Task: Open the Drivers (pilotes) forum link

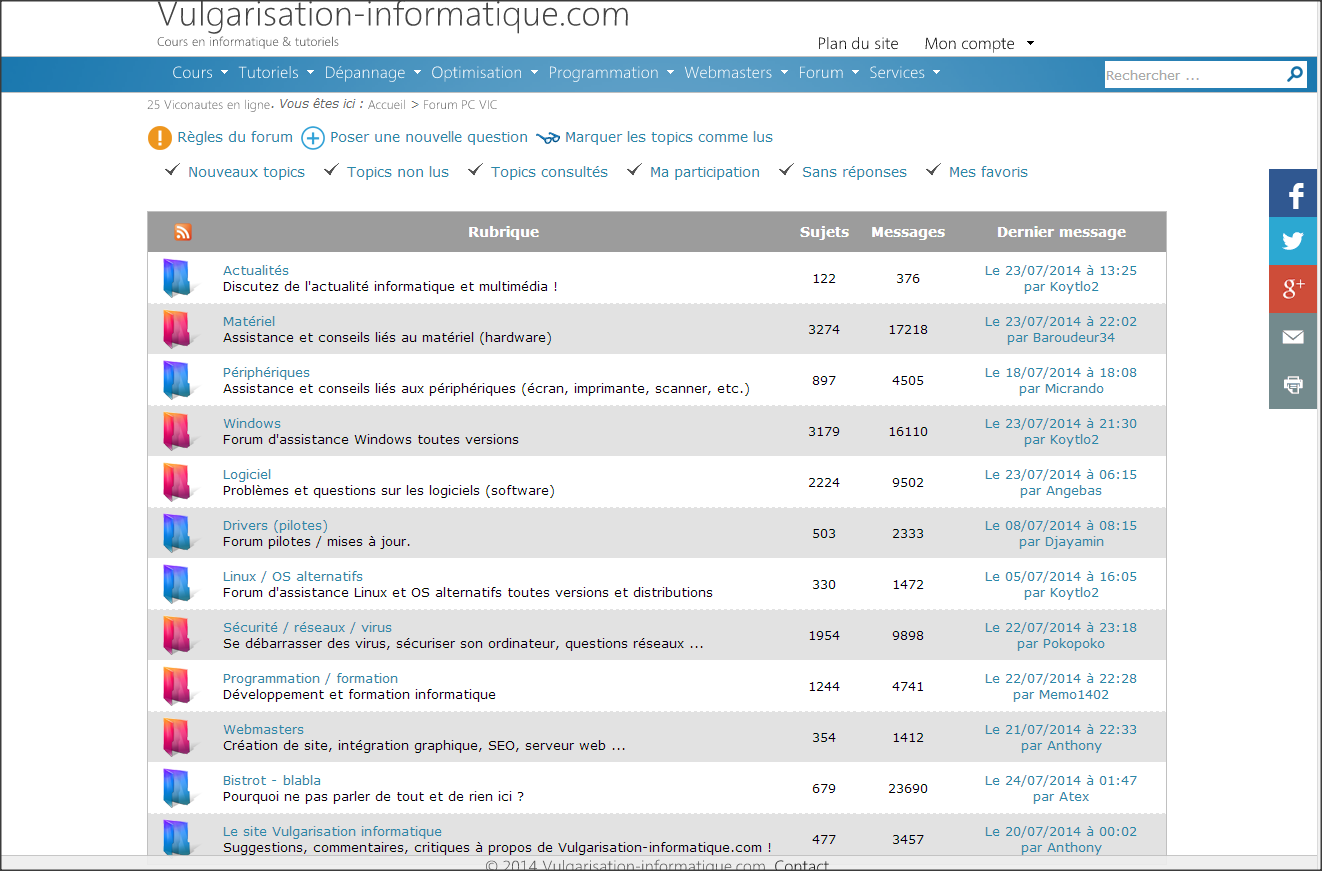Action: [x=275, y=526]
